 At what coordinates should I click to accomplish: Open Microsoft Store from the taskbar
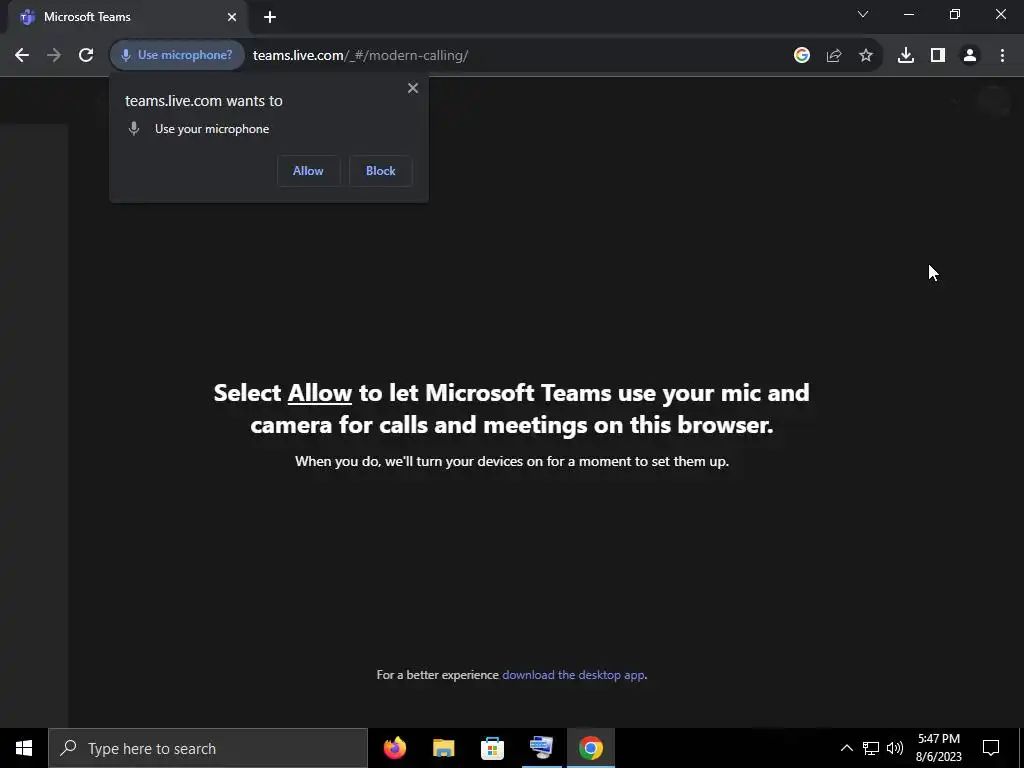point(492,748)
